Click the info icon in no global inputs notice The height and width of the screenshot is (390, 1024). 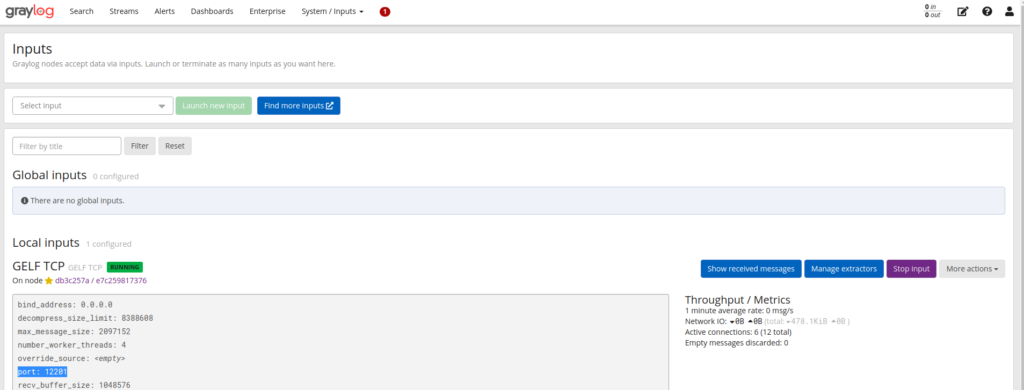point(24,201)
